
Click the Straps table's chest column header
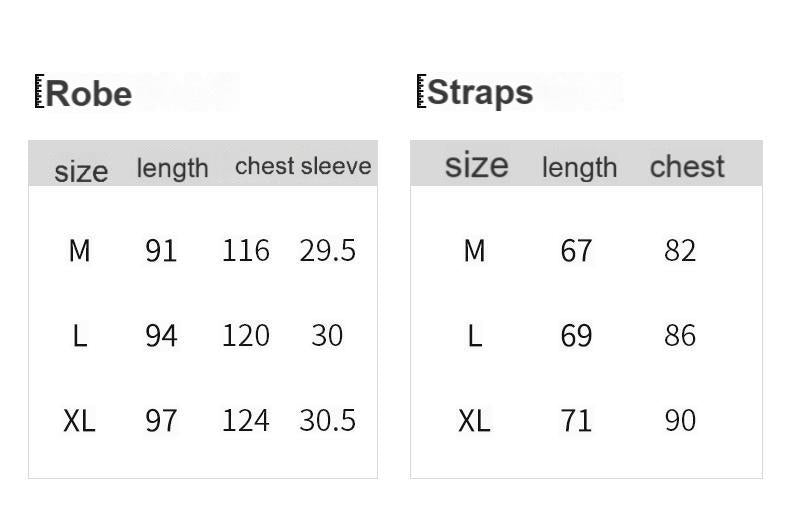coord(687,166)
